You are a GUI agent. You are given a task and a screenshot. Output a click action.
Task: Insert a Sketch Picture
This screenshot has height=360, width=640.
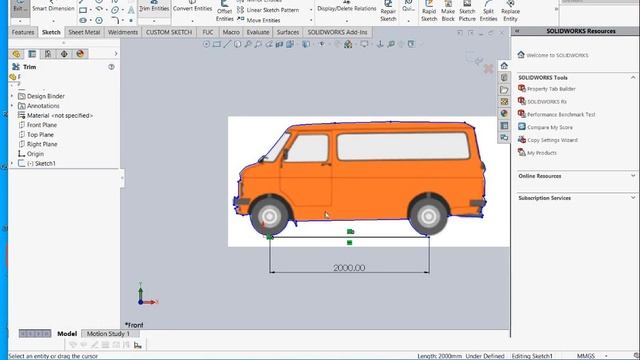pos(467,11)
